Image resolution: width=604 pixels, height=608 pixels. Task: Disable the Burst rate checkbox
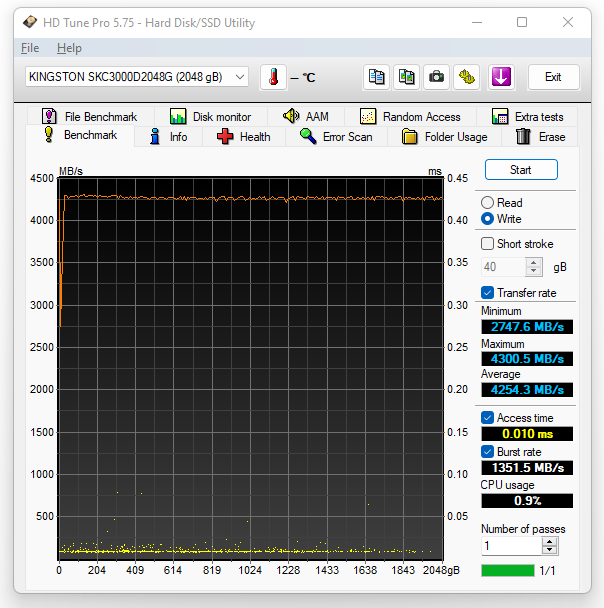click(x=487, y=452)
